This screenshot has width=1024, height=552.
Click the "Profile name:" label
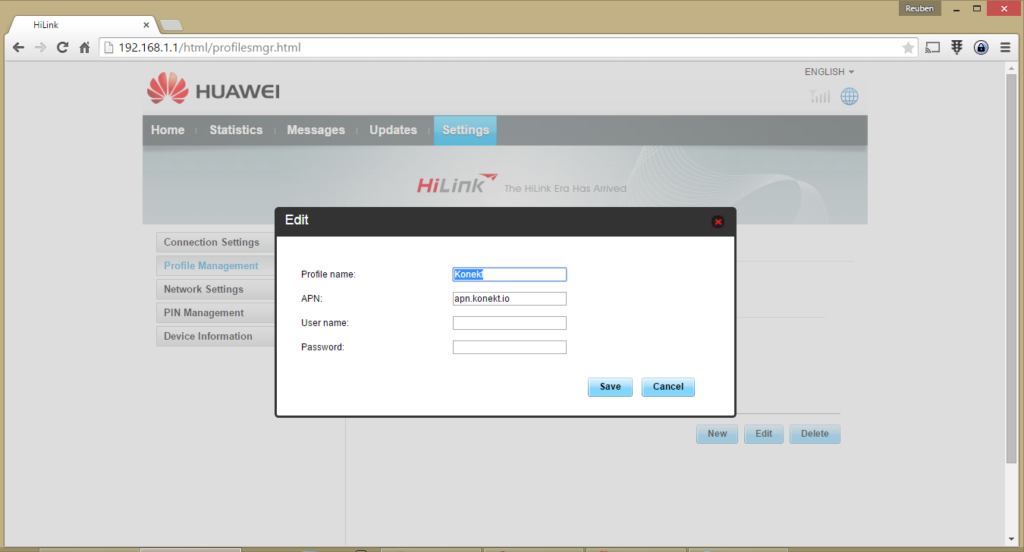pos(328,274)
